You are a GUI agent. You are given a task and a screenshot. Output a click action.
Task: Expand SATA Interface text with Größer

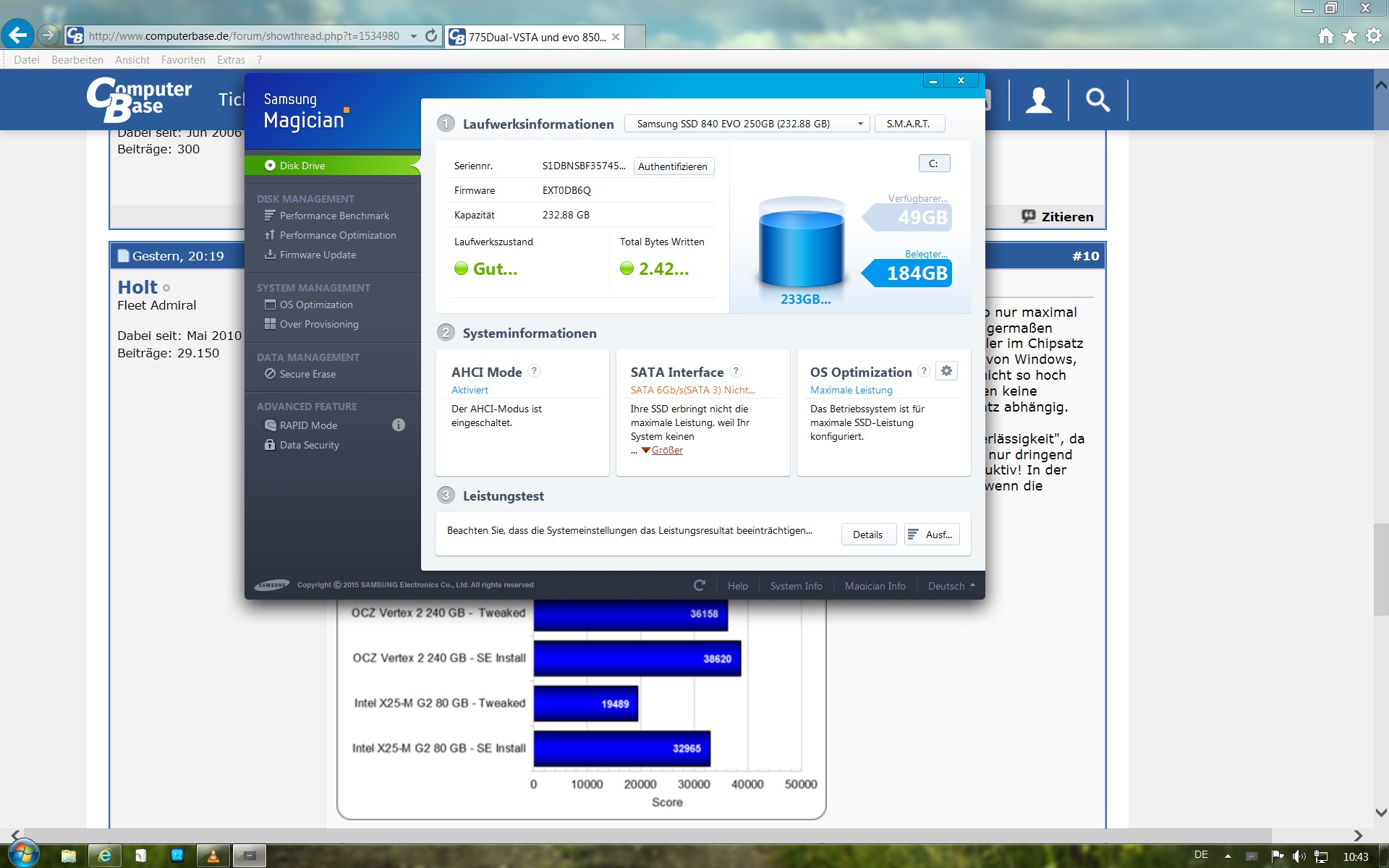click(x=666, y=450)
